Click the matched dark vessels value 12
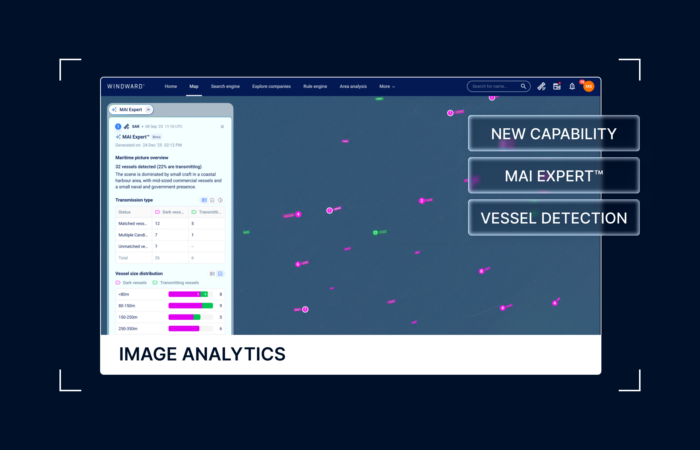This screenshot has width=700, height=450. click(157, 223)
